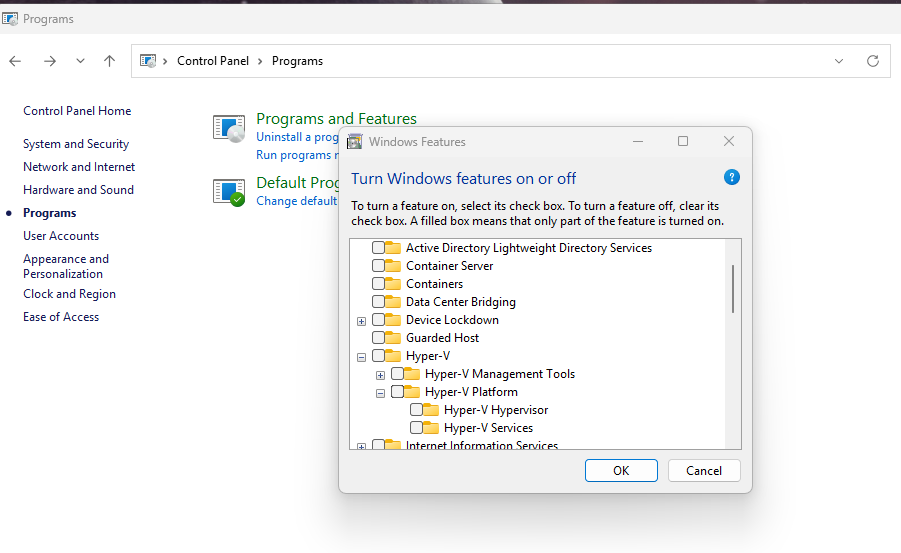Viewport: 901px width, 553px height.
Task: Go to Network and Internet category
Action: coord(79,167)
